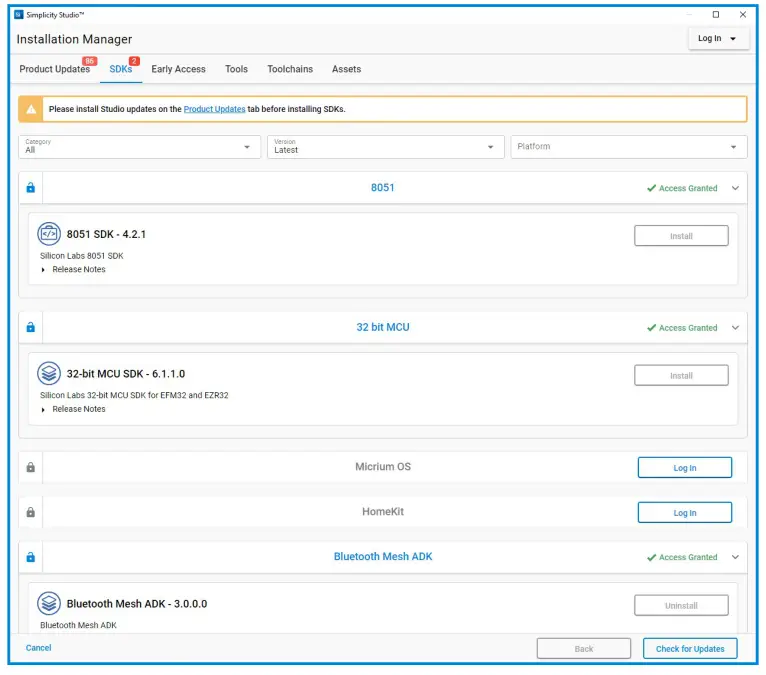
Task: Uninstall Bluetooth Mesh ADK 3.0.0.0
Action: click(681, 605)
